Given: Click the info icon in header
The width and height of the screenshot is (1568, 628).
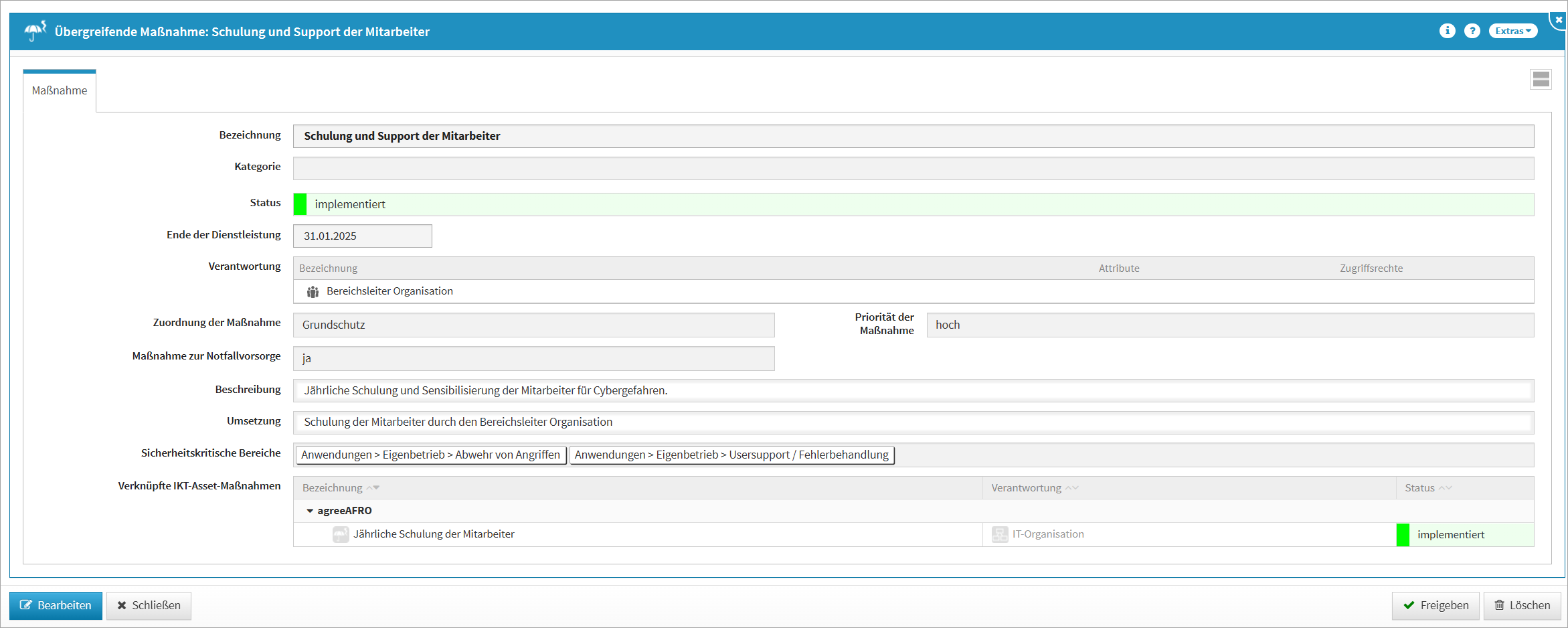Looking at the screenshot, I should click(x=1447, y=31).
